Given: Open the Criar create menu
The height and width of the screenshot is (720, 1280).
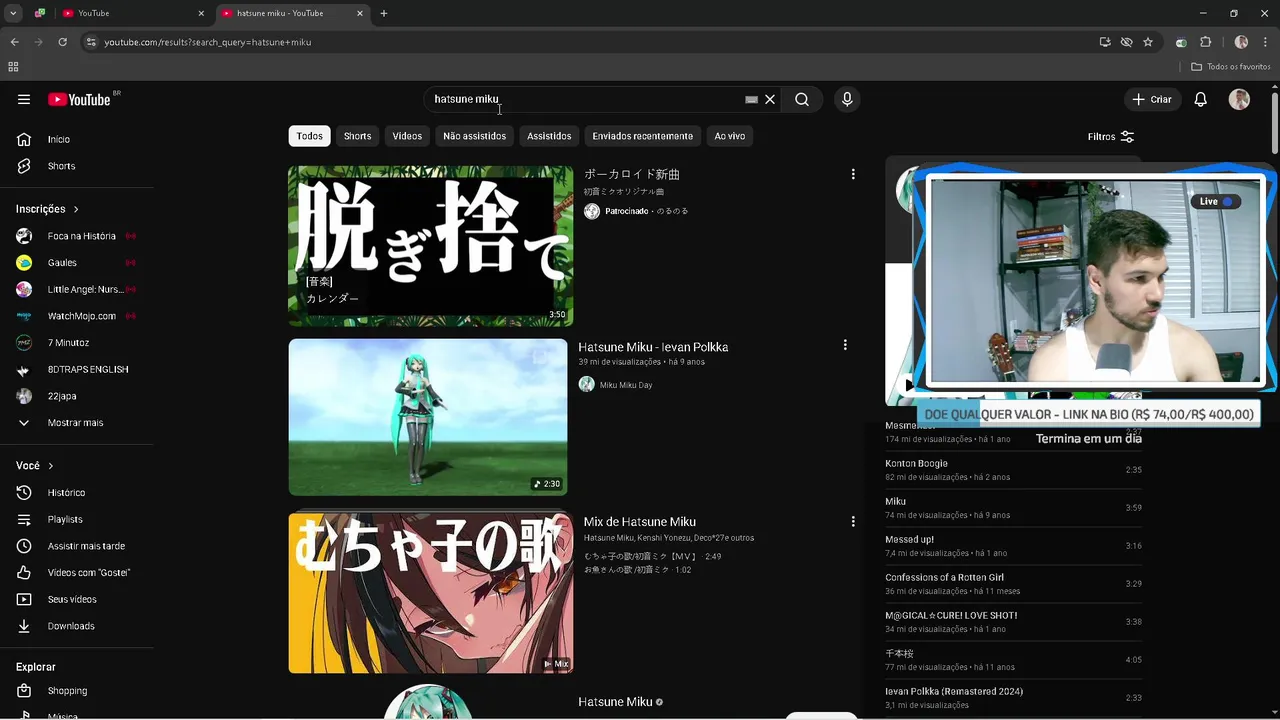Looking at the screenshot, I should coord(1152,99).
